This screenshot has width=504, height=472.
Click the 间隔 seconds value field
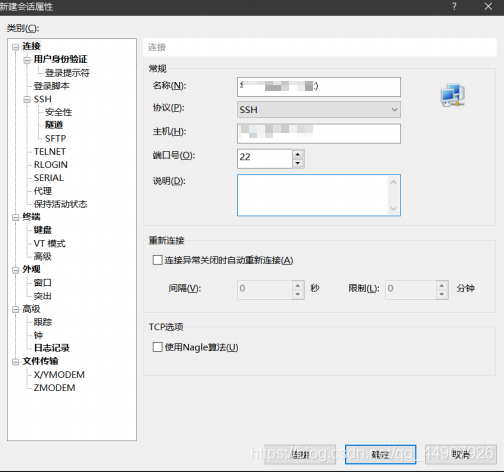(265, 290)
